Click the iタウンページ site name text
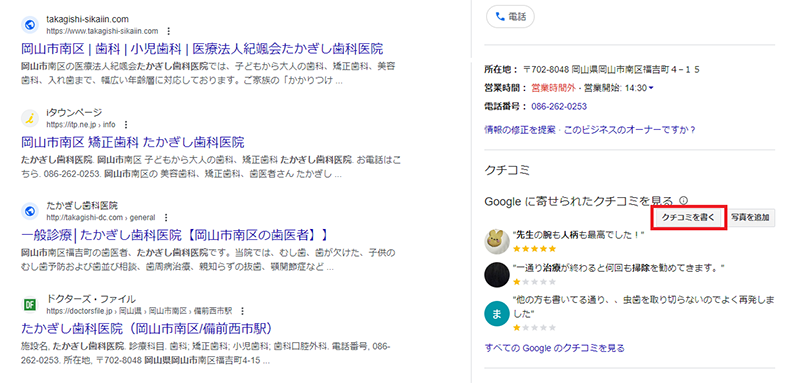Screen dimensions: 800x383 (x=74, y=112)
